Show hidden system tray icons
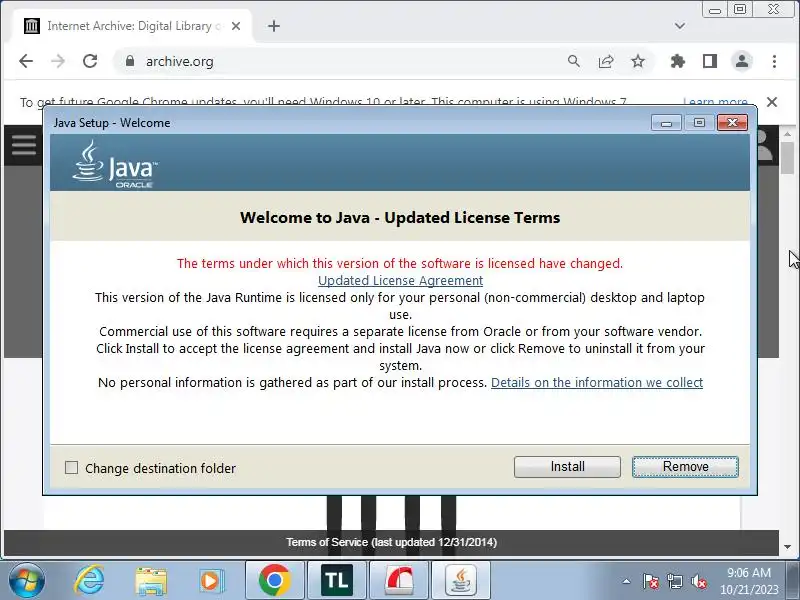 point(627,581)
